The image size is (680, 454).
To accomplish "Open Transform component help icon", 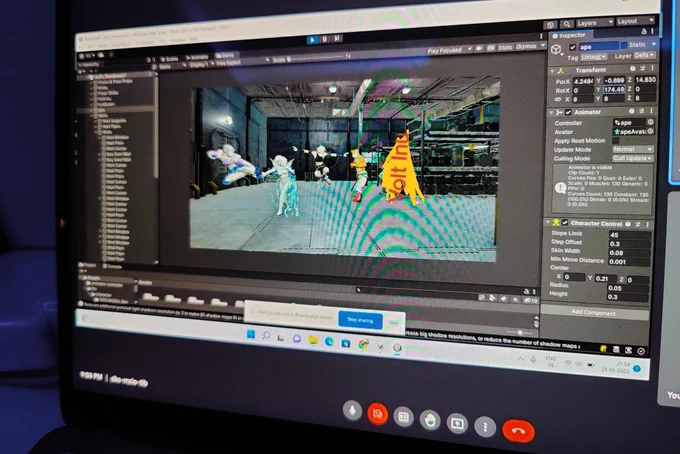I will point(633,69).
